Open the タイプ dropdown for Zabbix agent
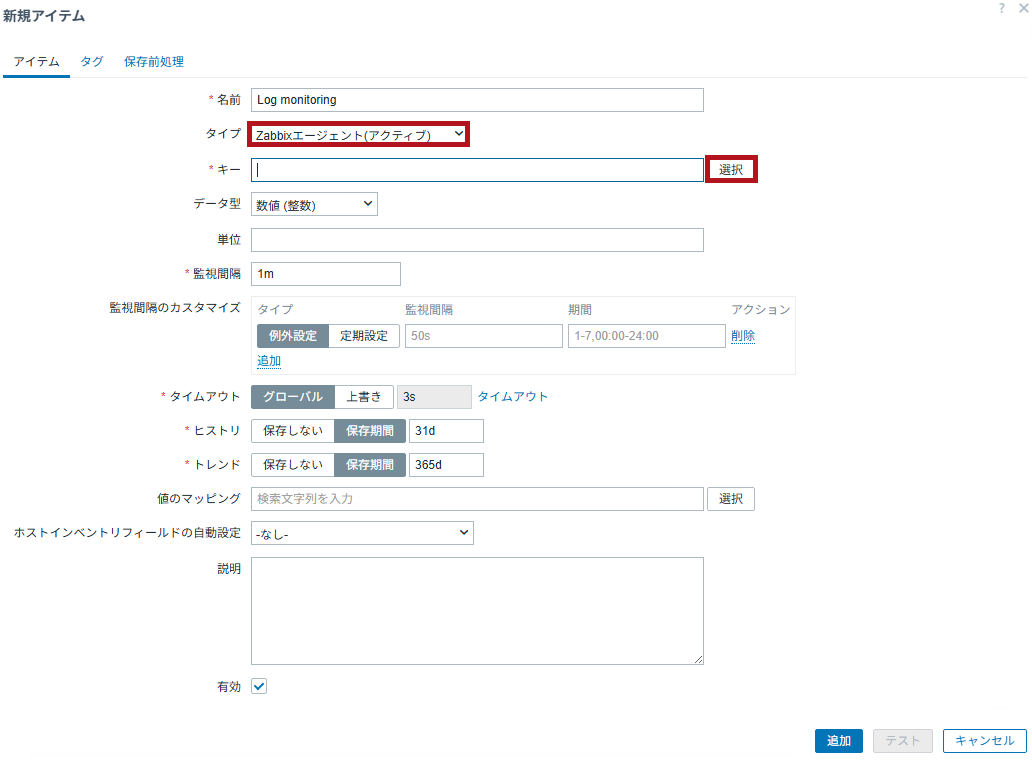Viewport: 1032px width, 762px height. point(359,134)
